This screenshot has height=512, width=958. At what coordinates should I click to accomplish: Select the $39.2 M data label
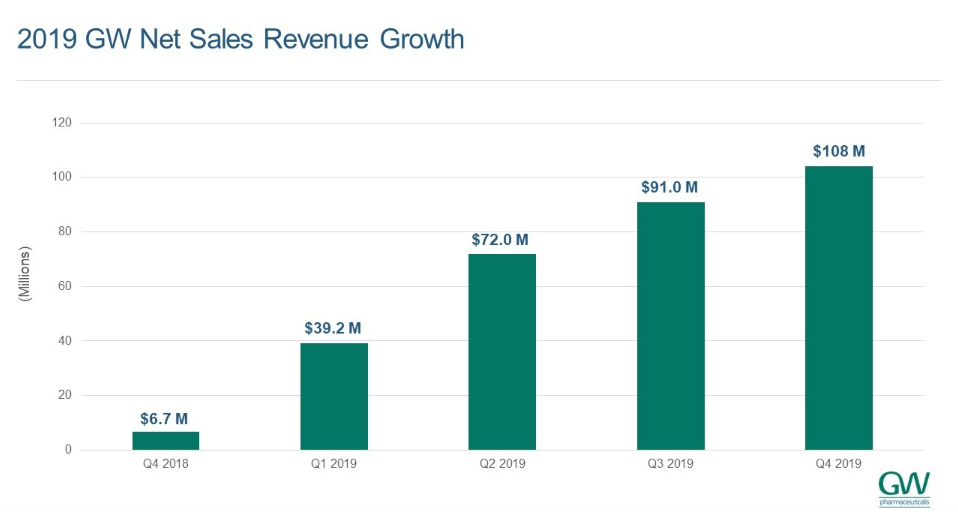333,328
